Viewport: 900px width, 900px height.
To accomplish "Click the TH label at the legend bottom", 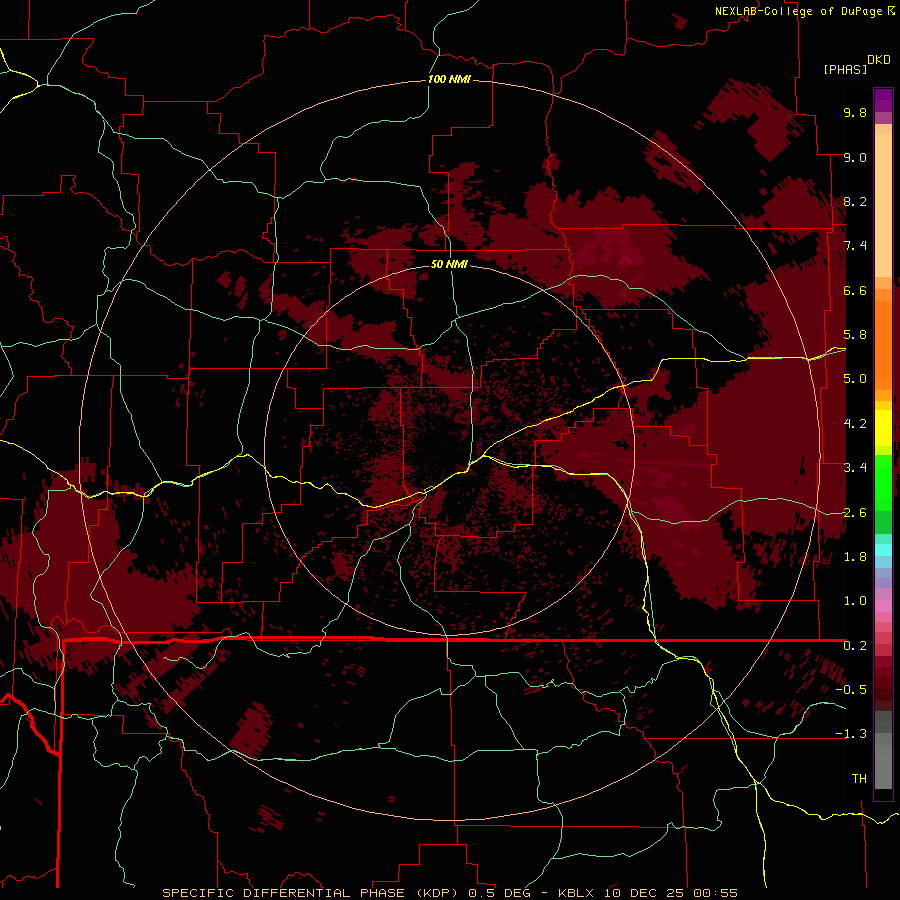I will [859, 779].
